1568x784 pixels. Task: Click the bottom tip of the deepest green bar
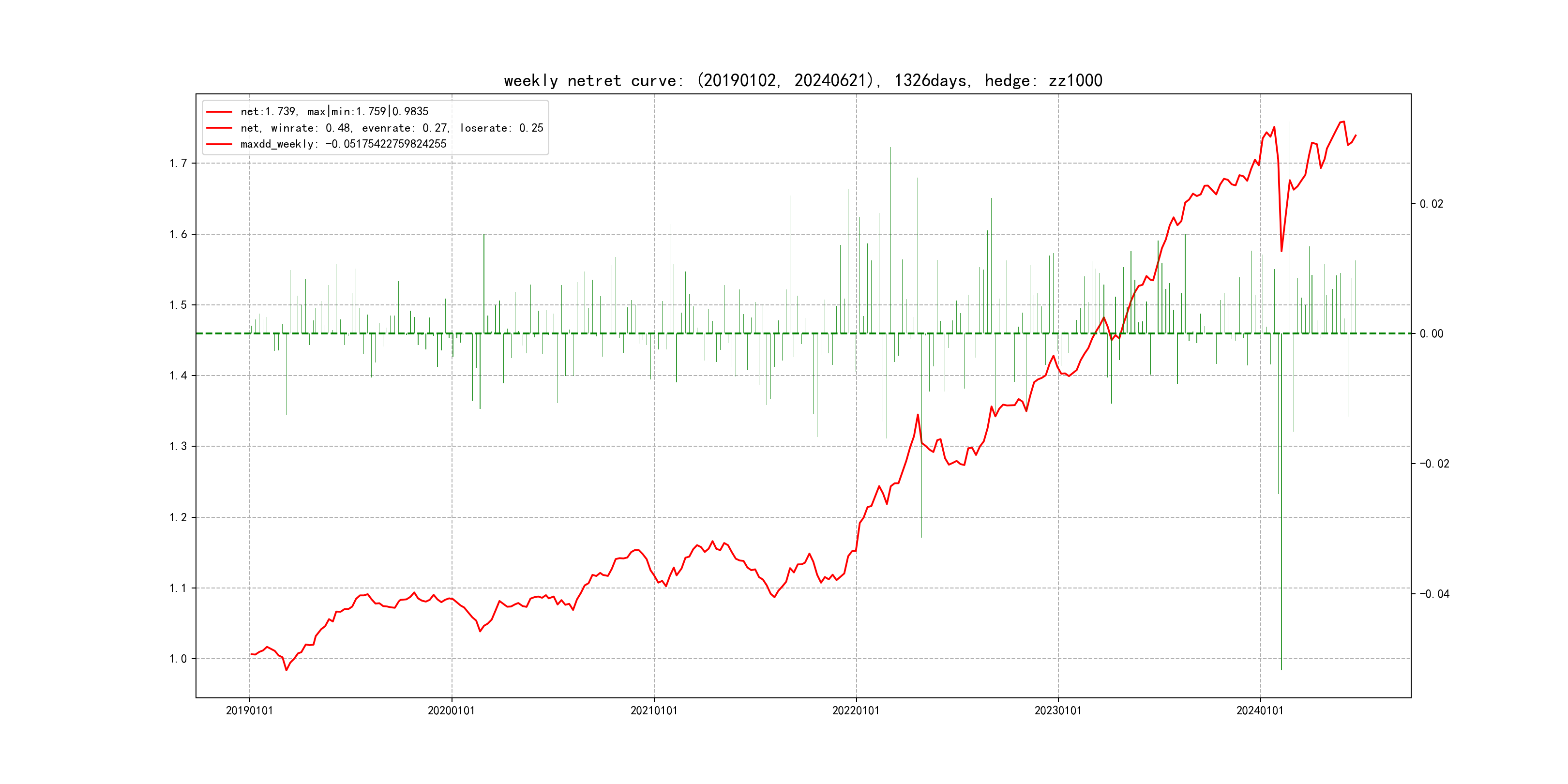coord(1282,670)
